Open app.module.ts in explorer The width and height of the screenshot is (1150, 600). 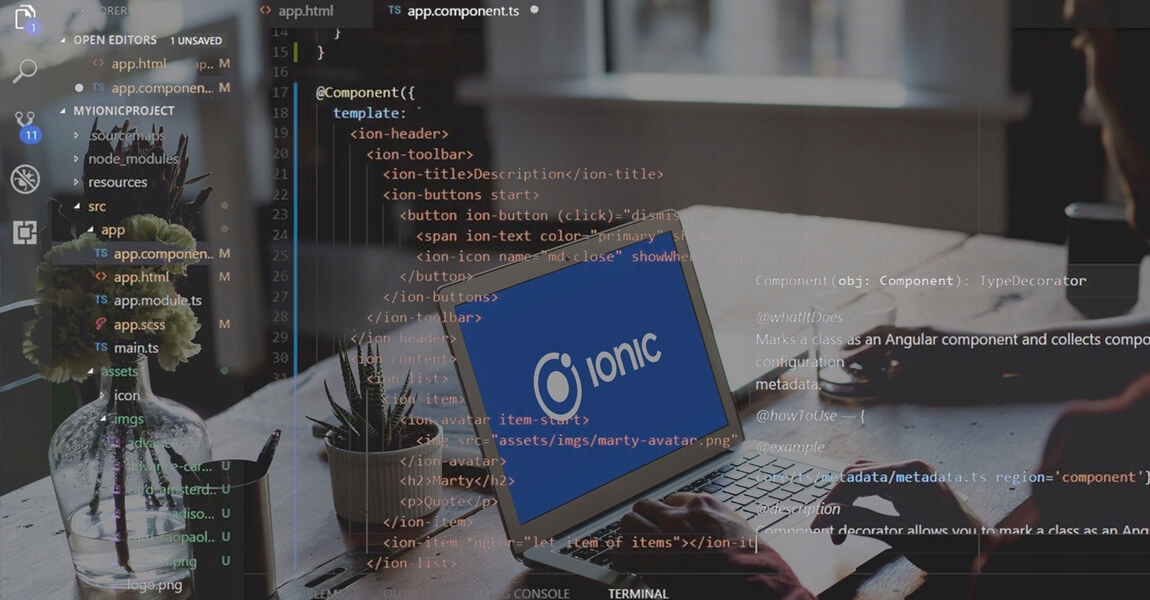tap(157, 301)
